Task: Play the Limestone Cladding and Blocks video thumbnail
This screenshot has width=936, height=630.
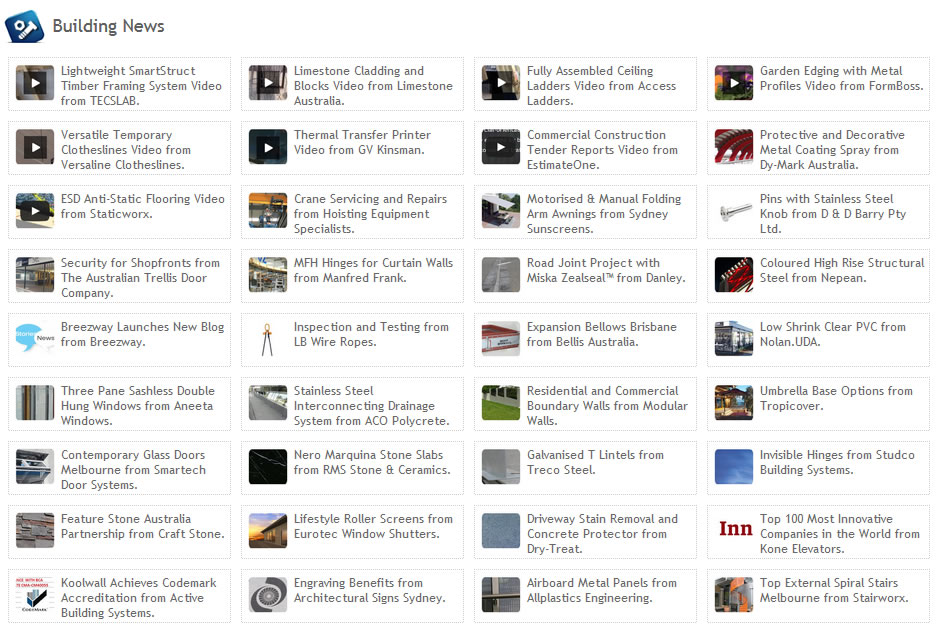Action: point(268,83)
